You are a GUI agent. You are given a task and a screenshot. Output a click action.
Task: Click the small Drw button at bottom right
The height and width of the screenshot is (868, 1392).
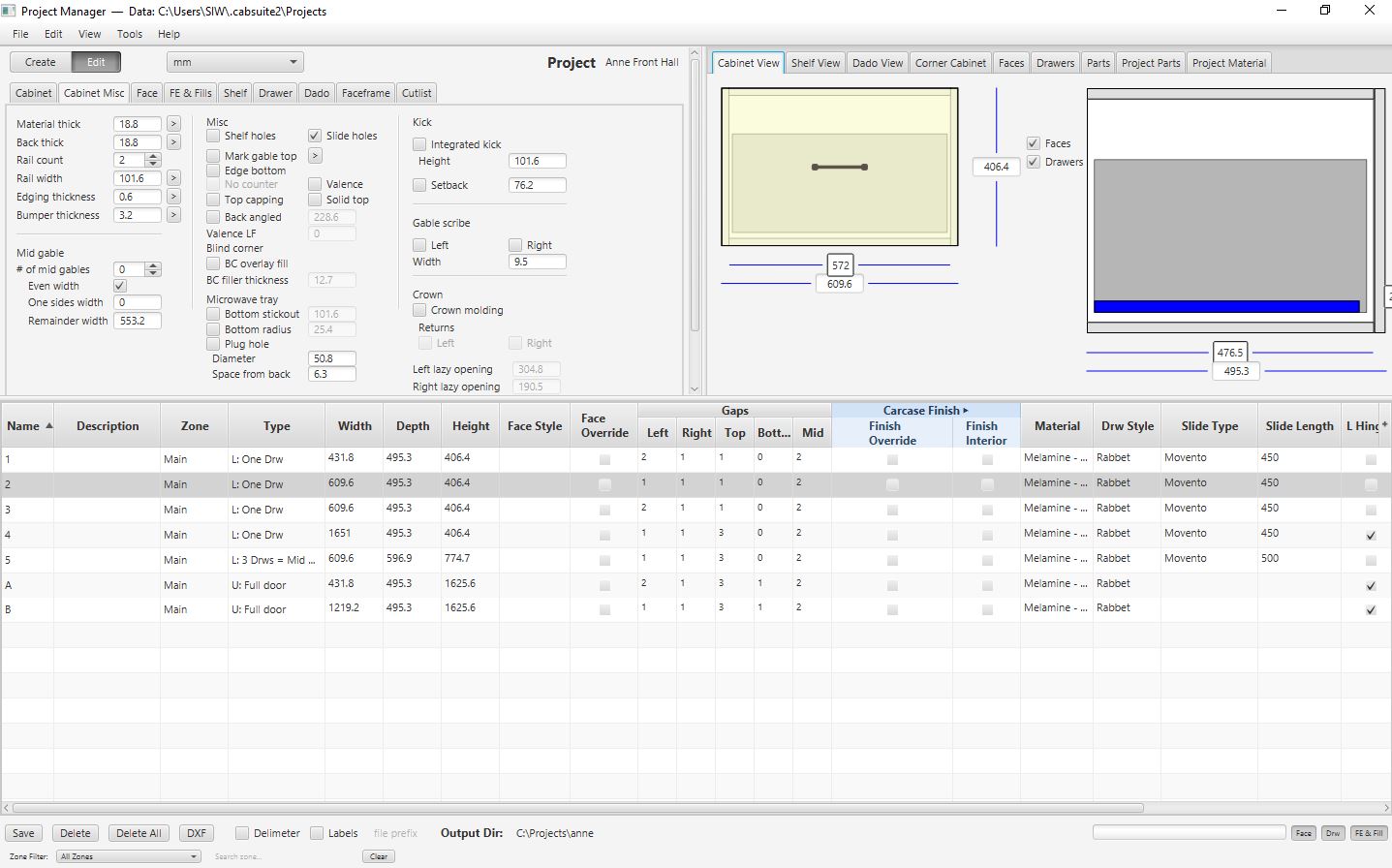[1333, 833]
